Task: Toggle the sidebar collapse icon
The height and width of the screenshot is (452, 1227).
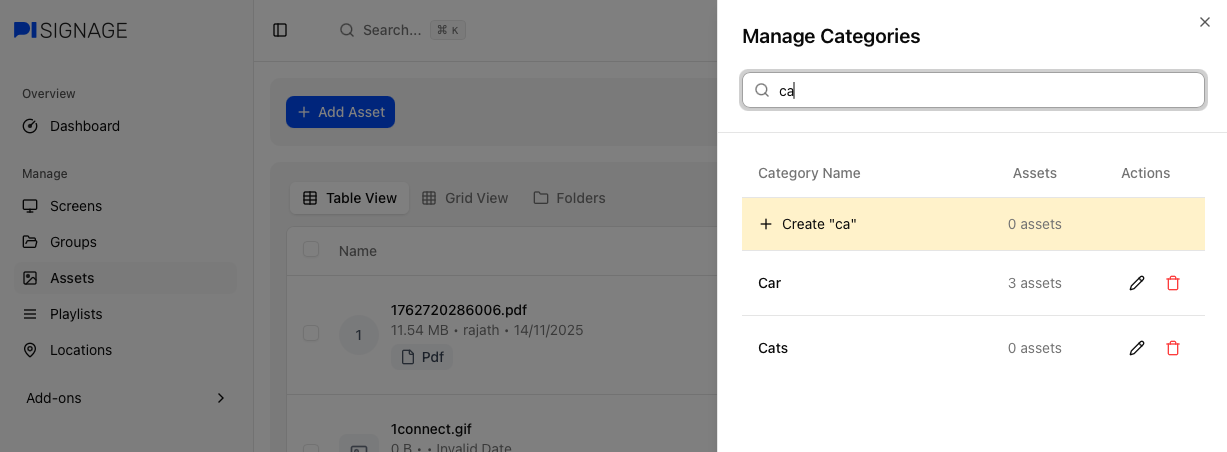Action: pyautogui.click(x=280, y=30)
